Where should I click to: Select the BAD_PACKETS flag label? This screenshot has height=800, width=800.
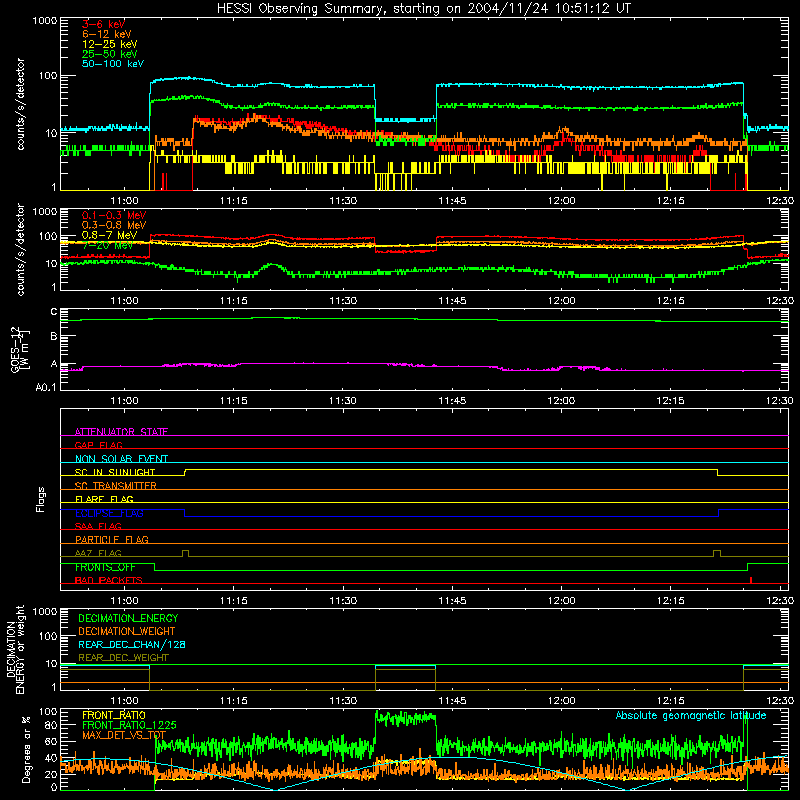pos(109,580)
